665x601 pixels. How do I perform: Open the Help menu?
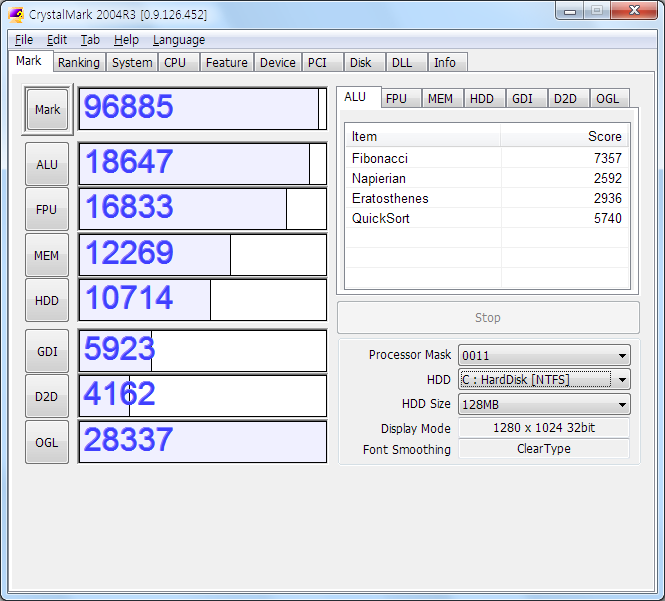point(126,40)
